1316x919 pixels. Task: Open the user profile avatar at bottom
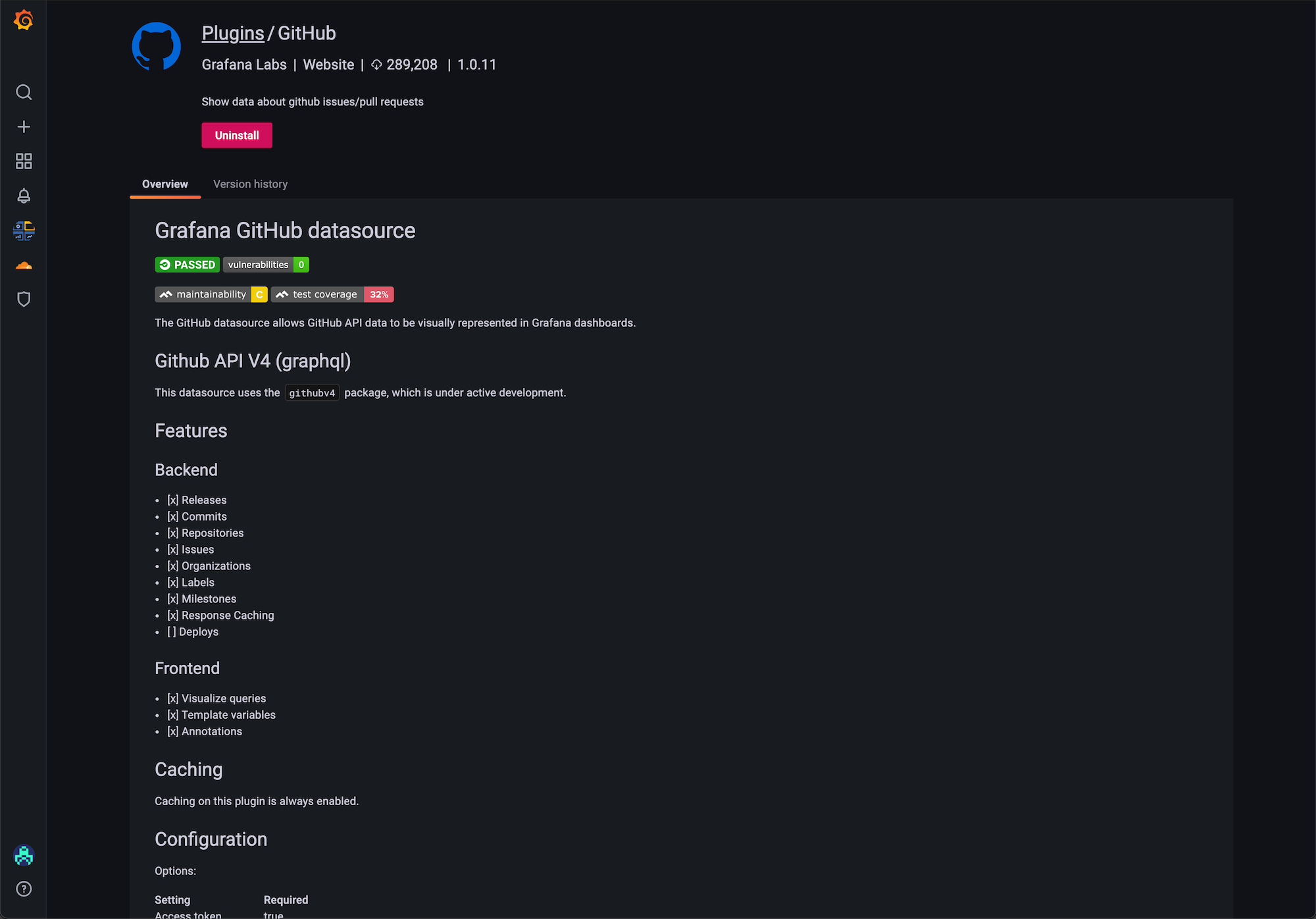(24, 855)
